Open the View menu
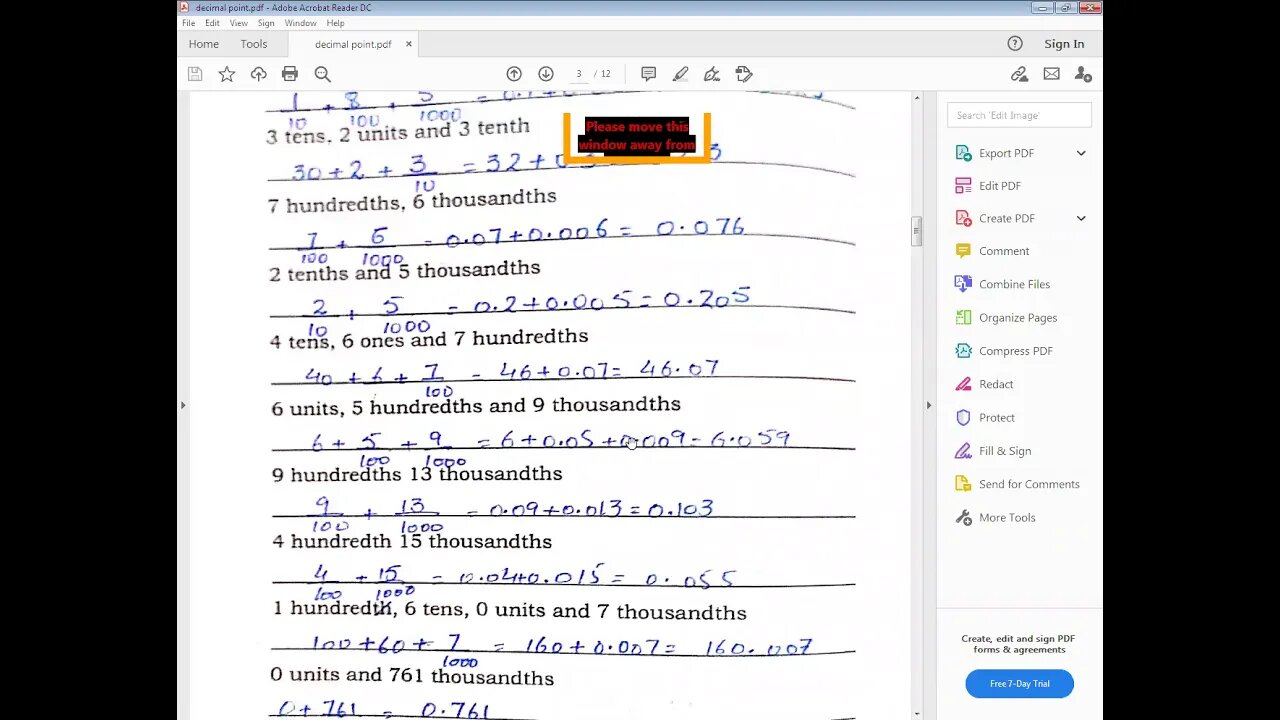This screenshot has width=1280, height=720. [239, 23]
